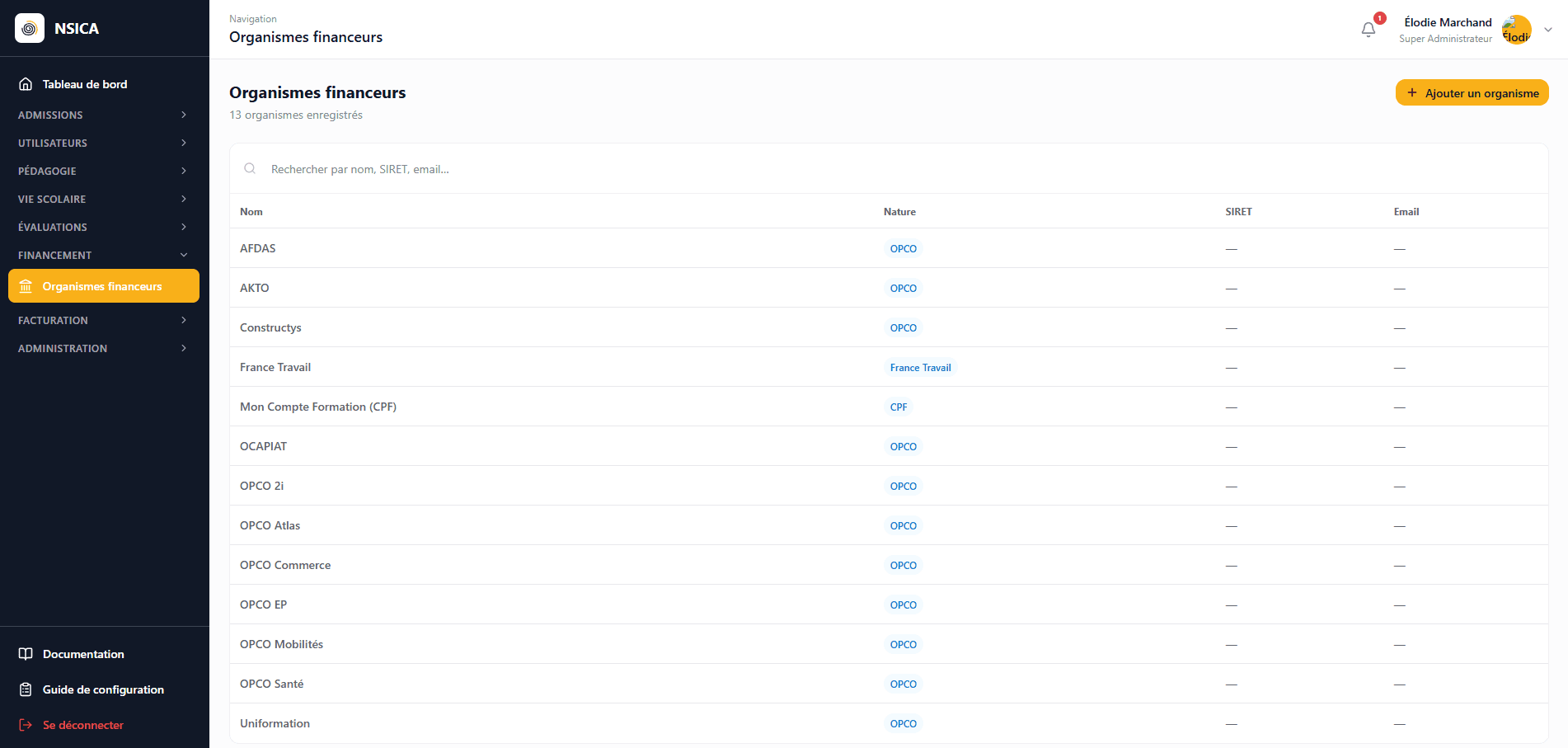Open Mon Compte Formation (CPF) row
Screen dimensions: 1568x748
coord(889,407)
